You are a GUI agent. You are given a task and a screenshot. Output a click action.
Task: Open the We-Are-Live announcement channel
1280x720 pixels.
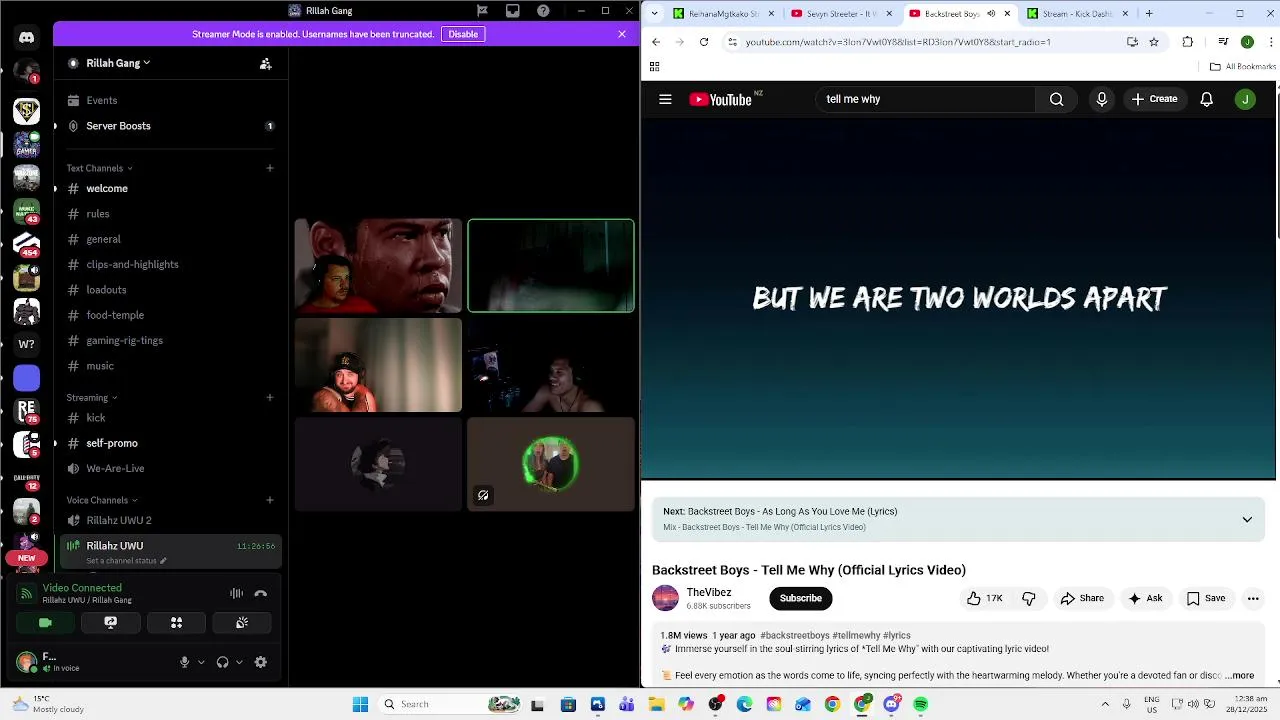(x=170, y=468)
